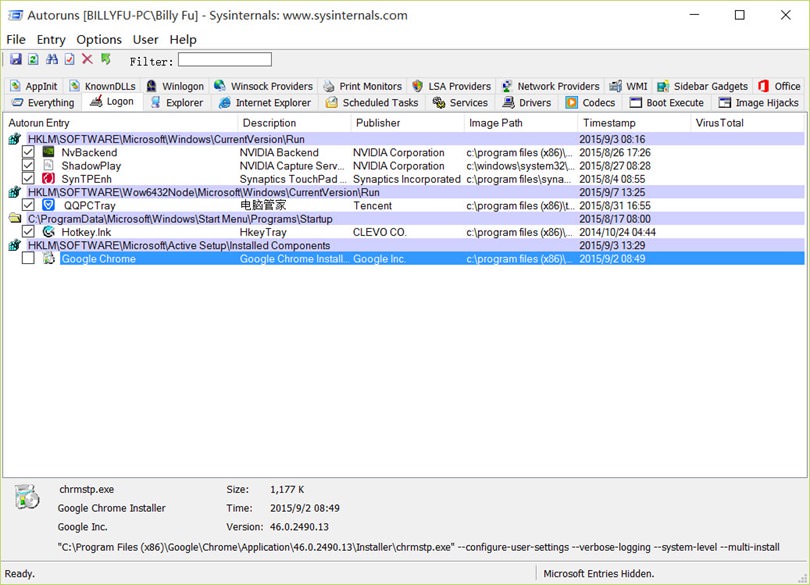
Task: Click the large chrmstp.exe icon in details pane
Action: point(27,497)
